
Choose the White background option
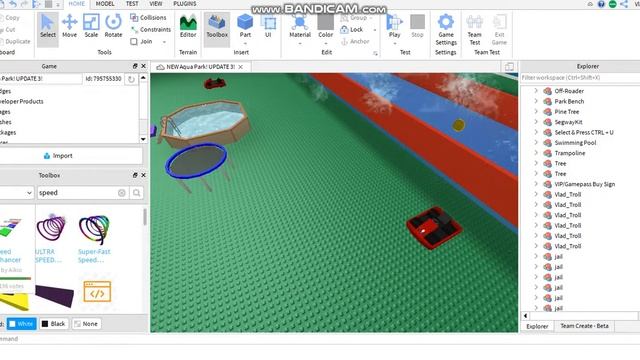point(22,324)
